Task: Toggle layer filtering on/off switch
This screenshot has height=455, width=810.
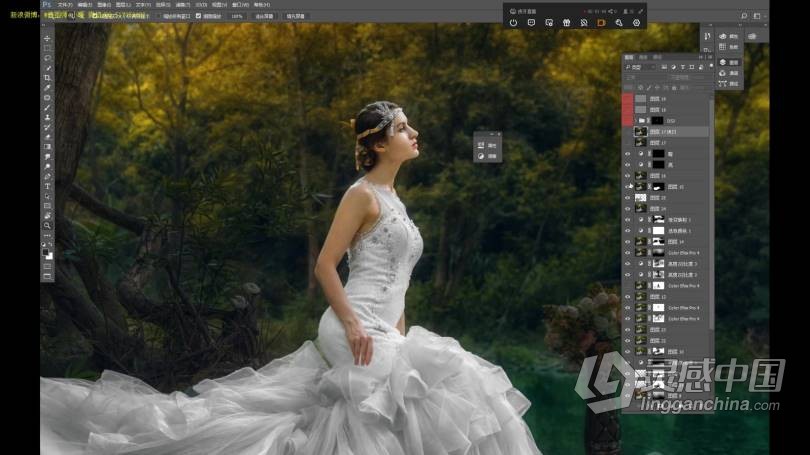Action: (711, 66)
